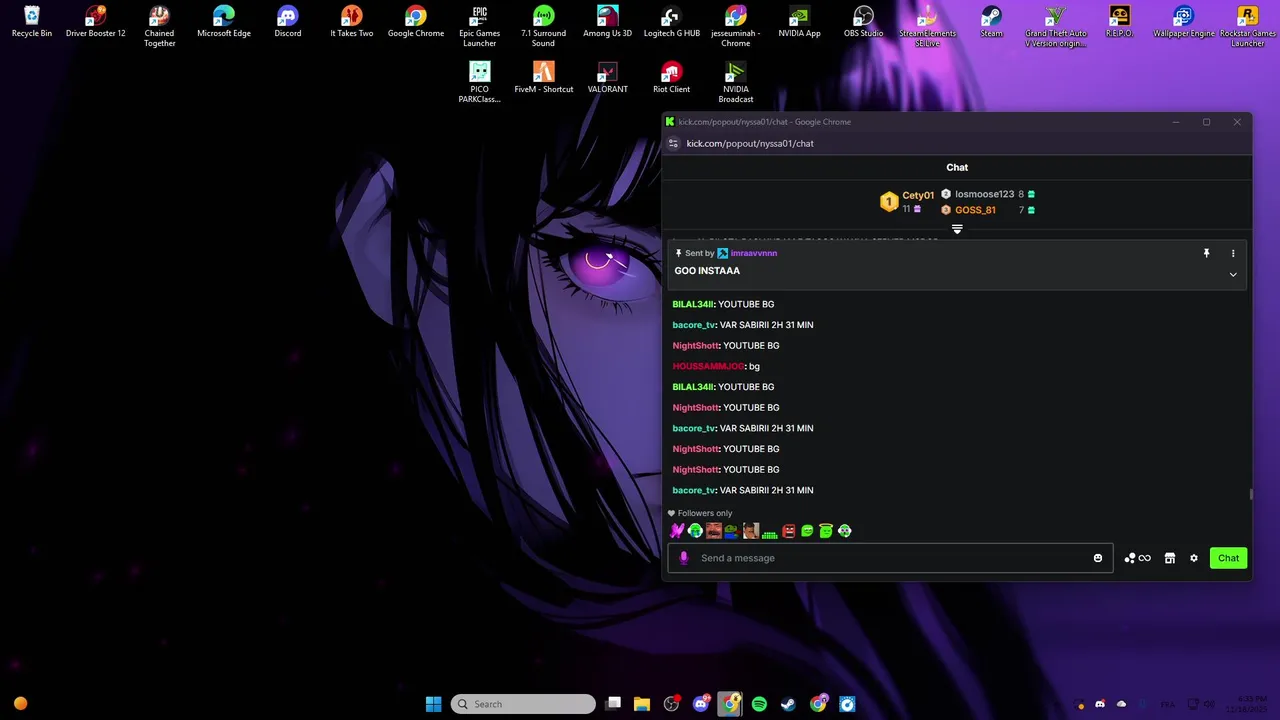Open the channel points infinity button
1280x720 pixels.
click(1137, 558)
